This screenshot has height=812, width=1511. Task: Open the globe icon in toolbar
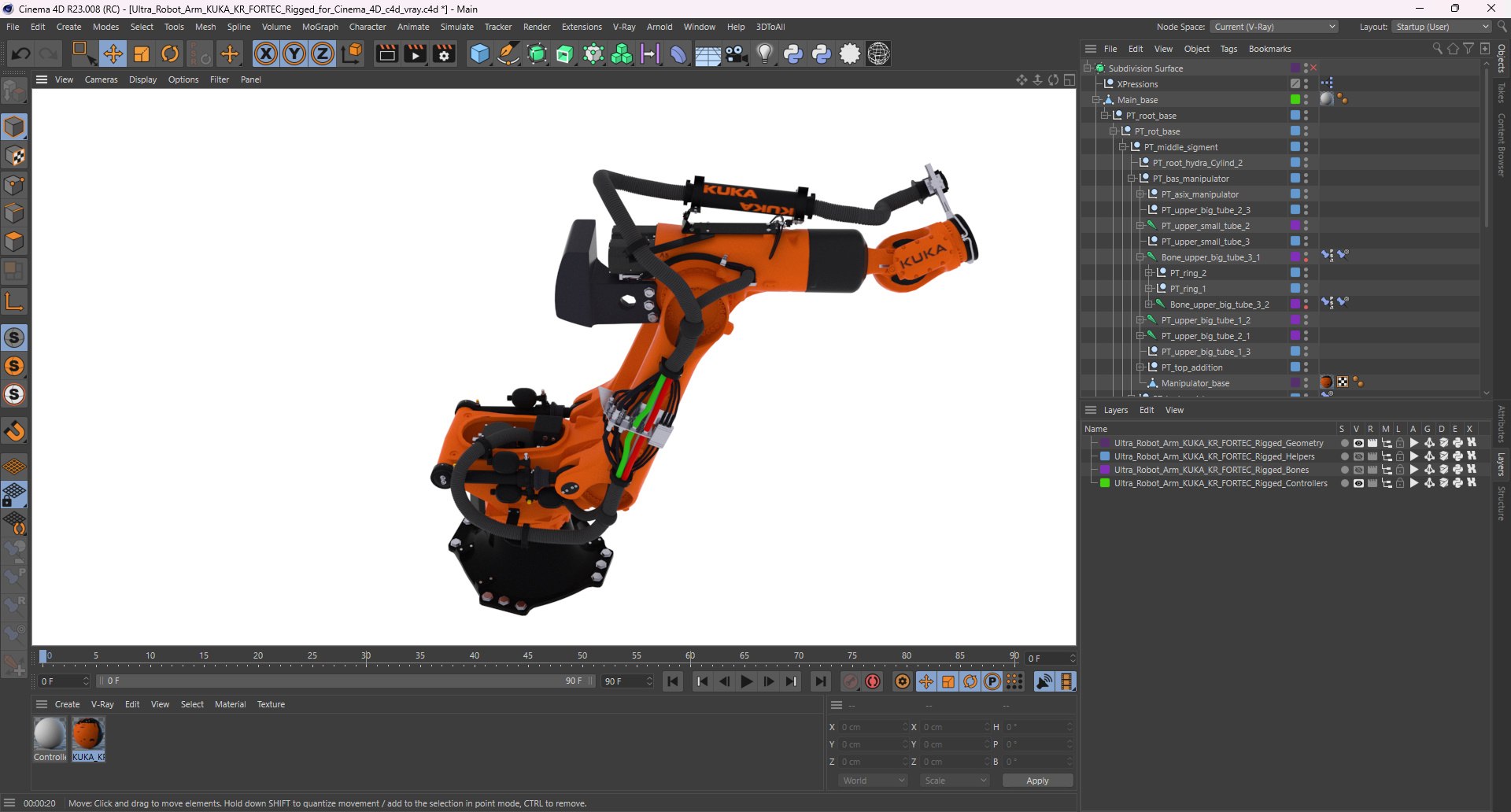tap(879, 54)
